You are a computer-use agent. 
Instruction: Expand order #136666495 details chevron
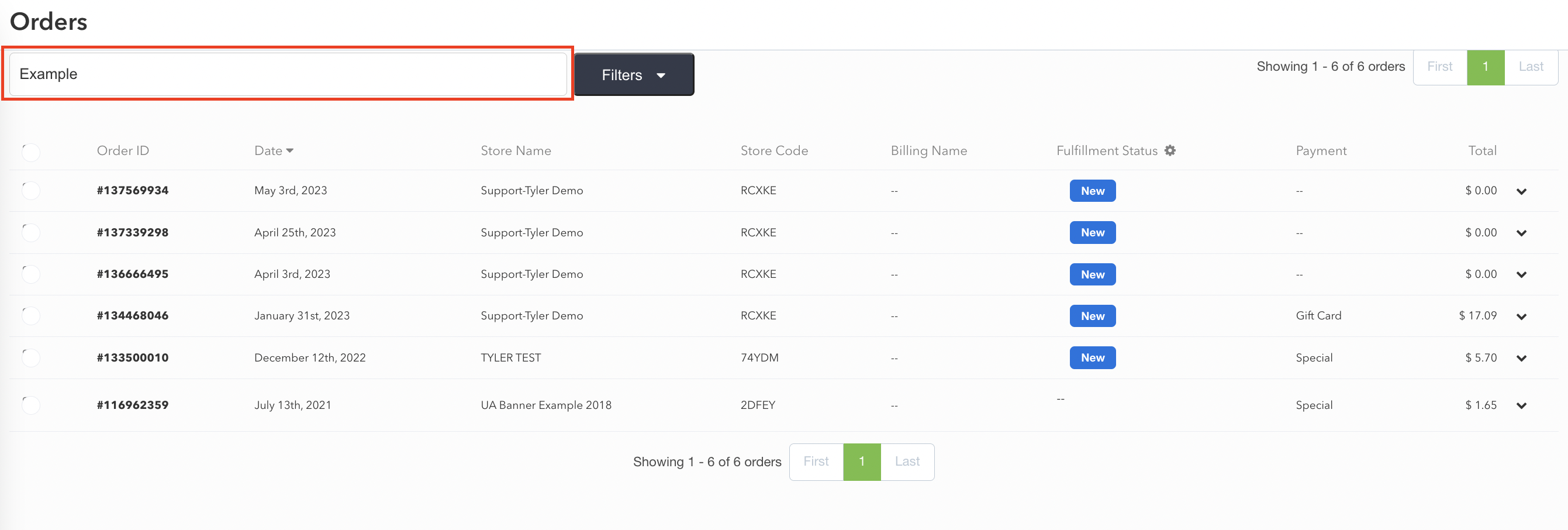point(1521,275)
